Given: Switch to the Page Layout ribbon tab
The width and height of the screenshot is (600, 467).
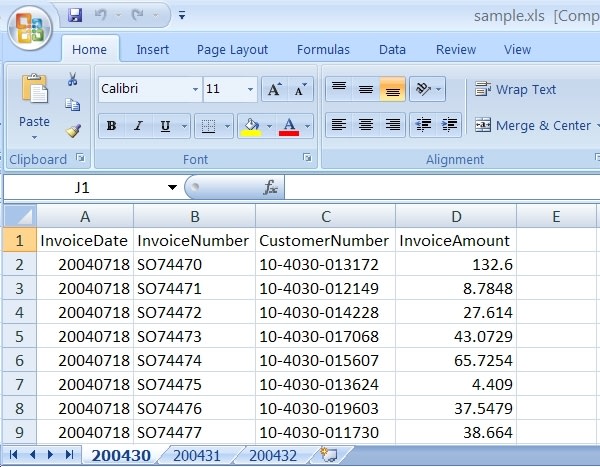Looking at the screenshot, I should tap(232, 50).
